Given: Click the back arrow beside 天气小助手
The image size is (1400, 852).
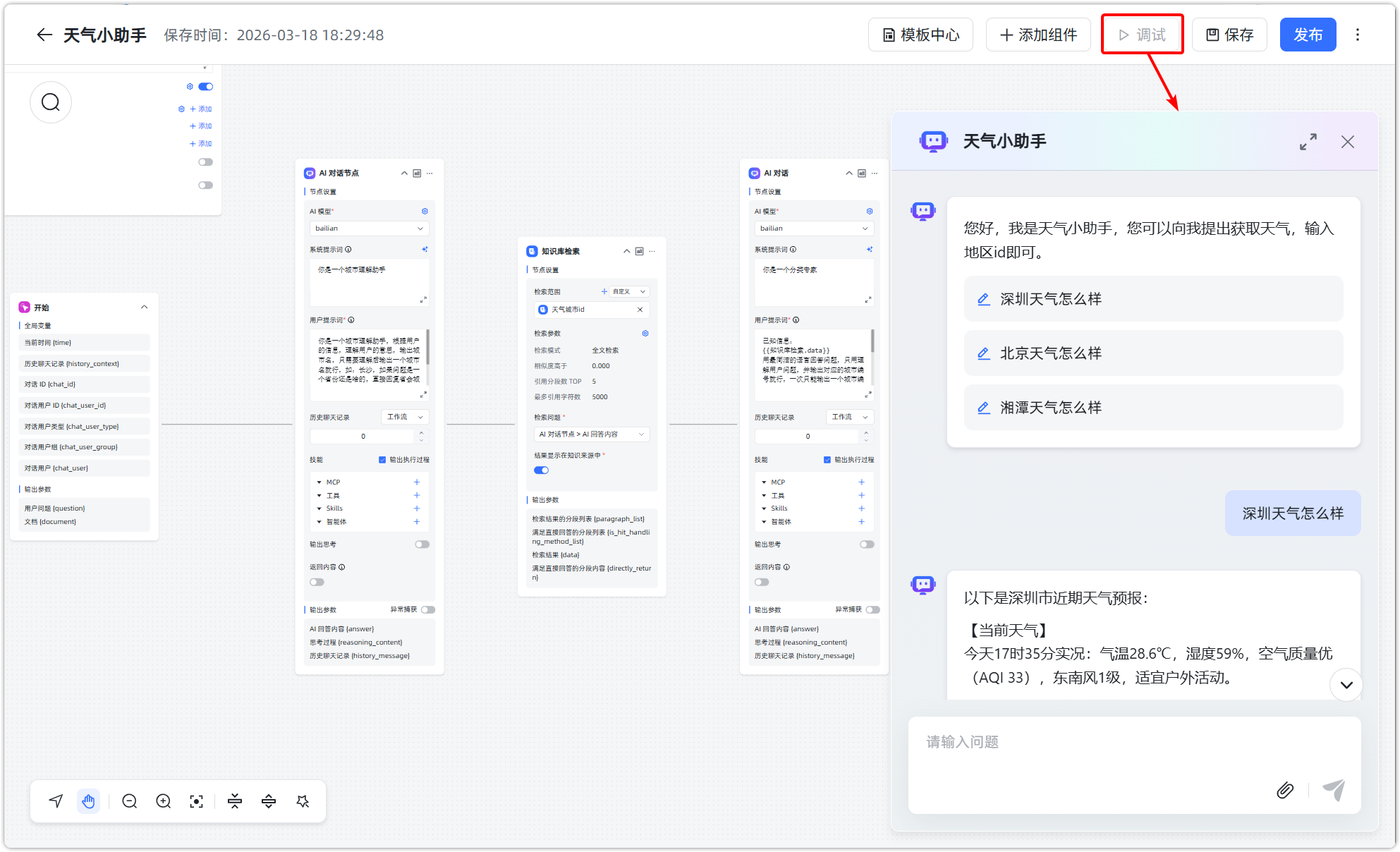Looking at the screenshot, I should pyautogui.click(x=44, y=35).
